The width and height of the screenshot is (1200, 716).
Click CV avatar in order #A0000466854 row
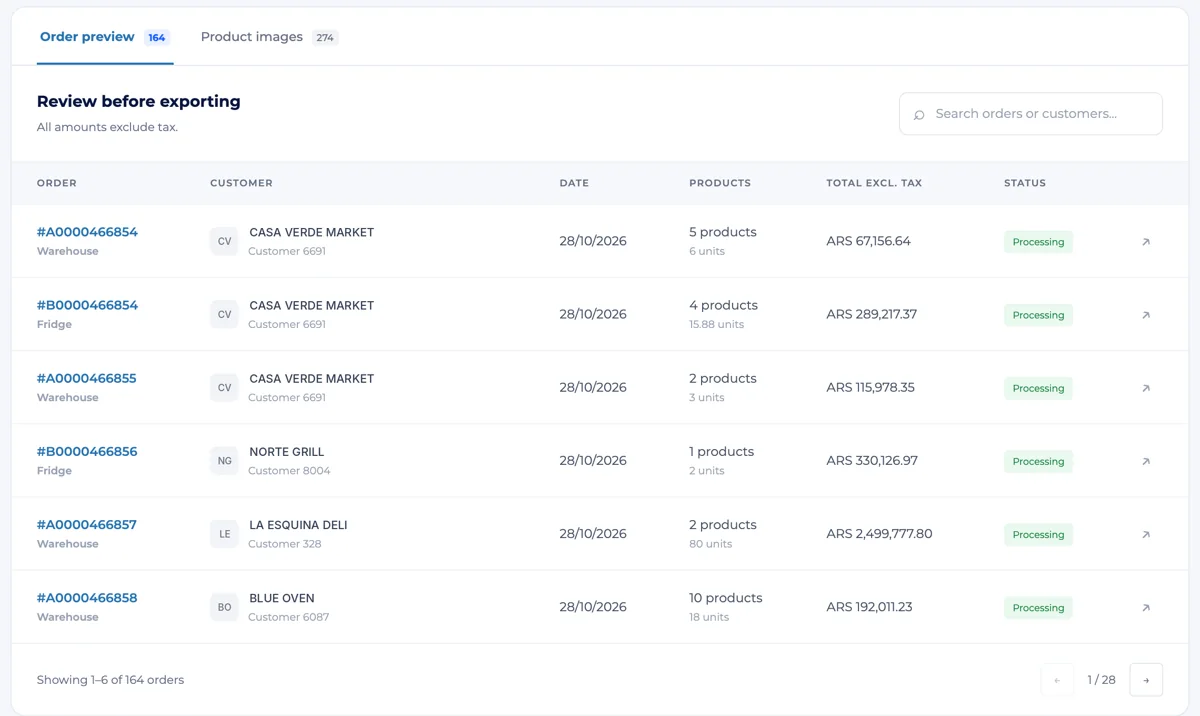pyautogui.click(x=224, y=241)
